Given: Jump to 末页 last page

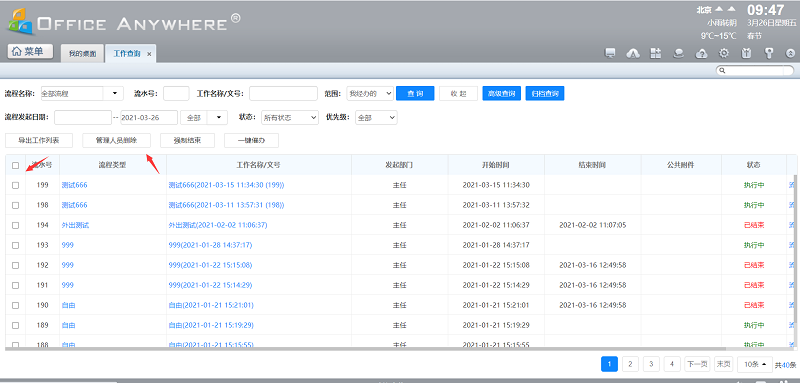Looking at the screenshot, I should [723, 364].
